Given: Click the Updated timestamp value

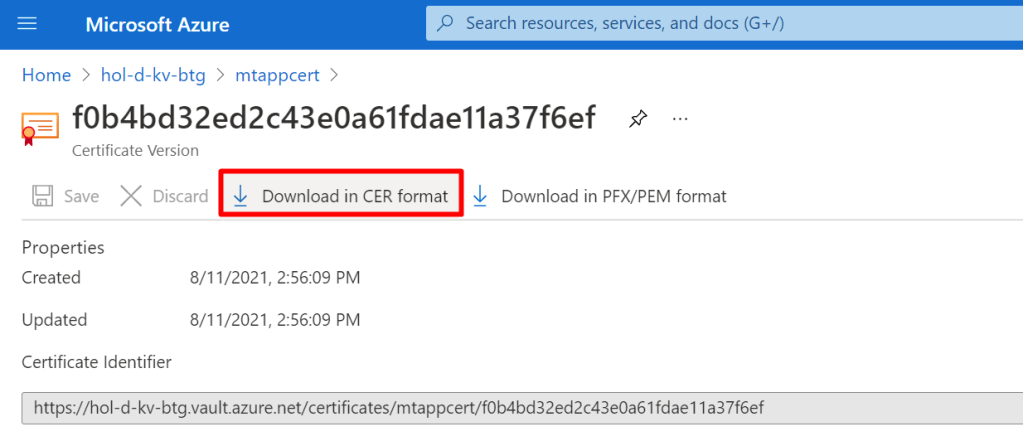Looking at the screenshot, I should coord(274,320).
